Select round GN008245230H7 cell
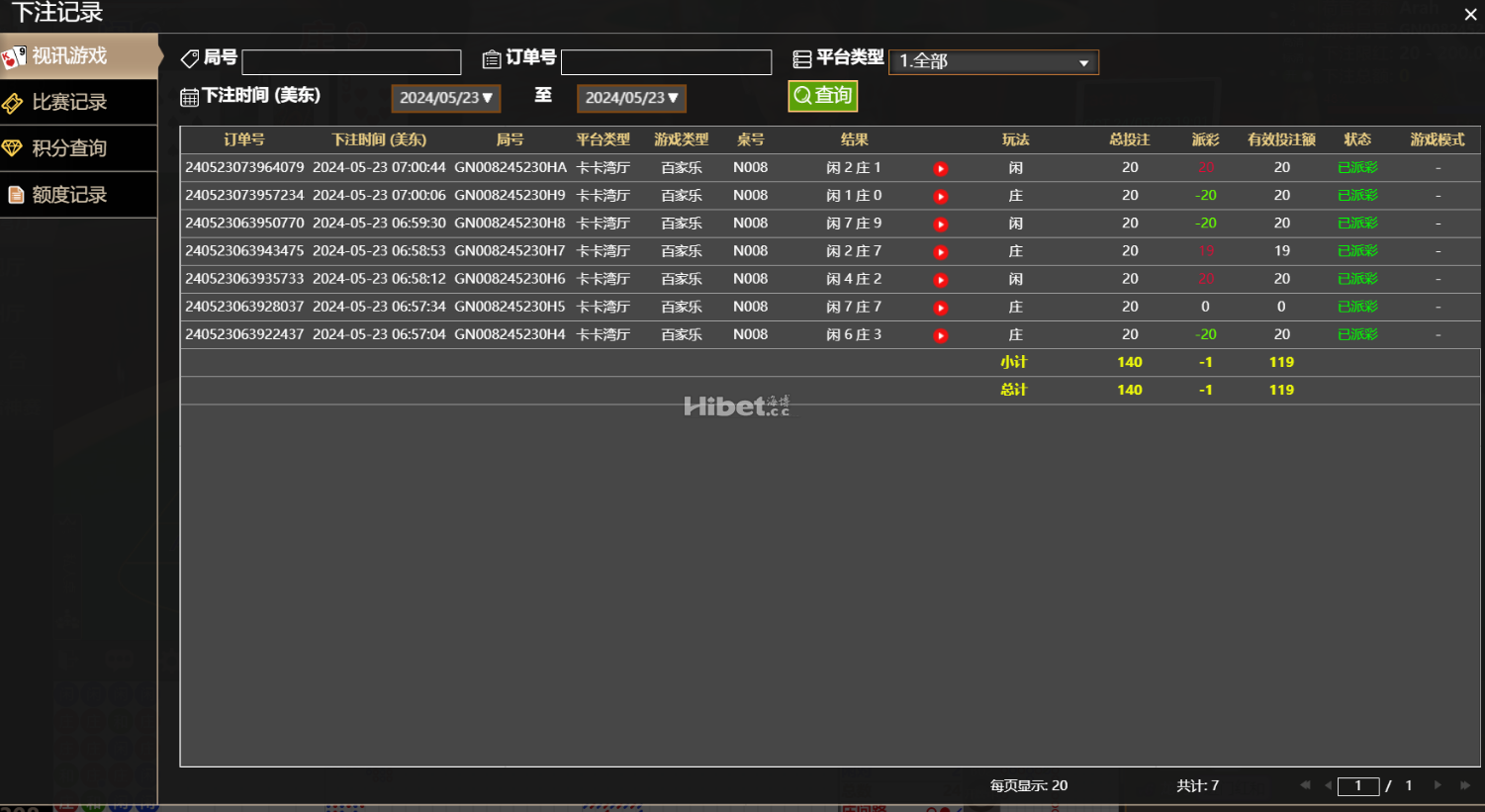Screen dimensions: 1485x812 (x=510, y=251)
